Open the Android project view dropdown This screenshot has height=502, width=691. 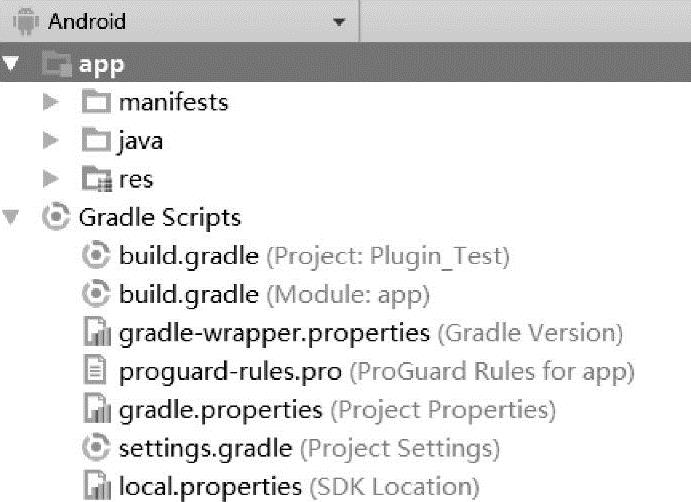pyautogui.click(x=338, y=22)
